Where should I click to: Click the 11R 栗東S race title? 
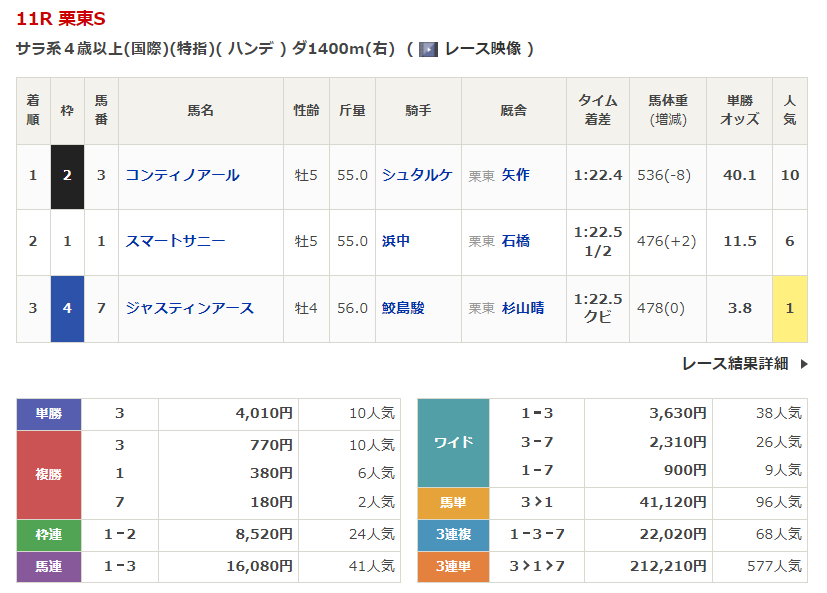pos(61,19)
